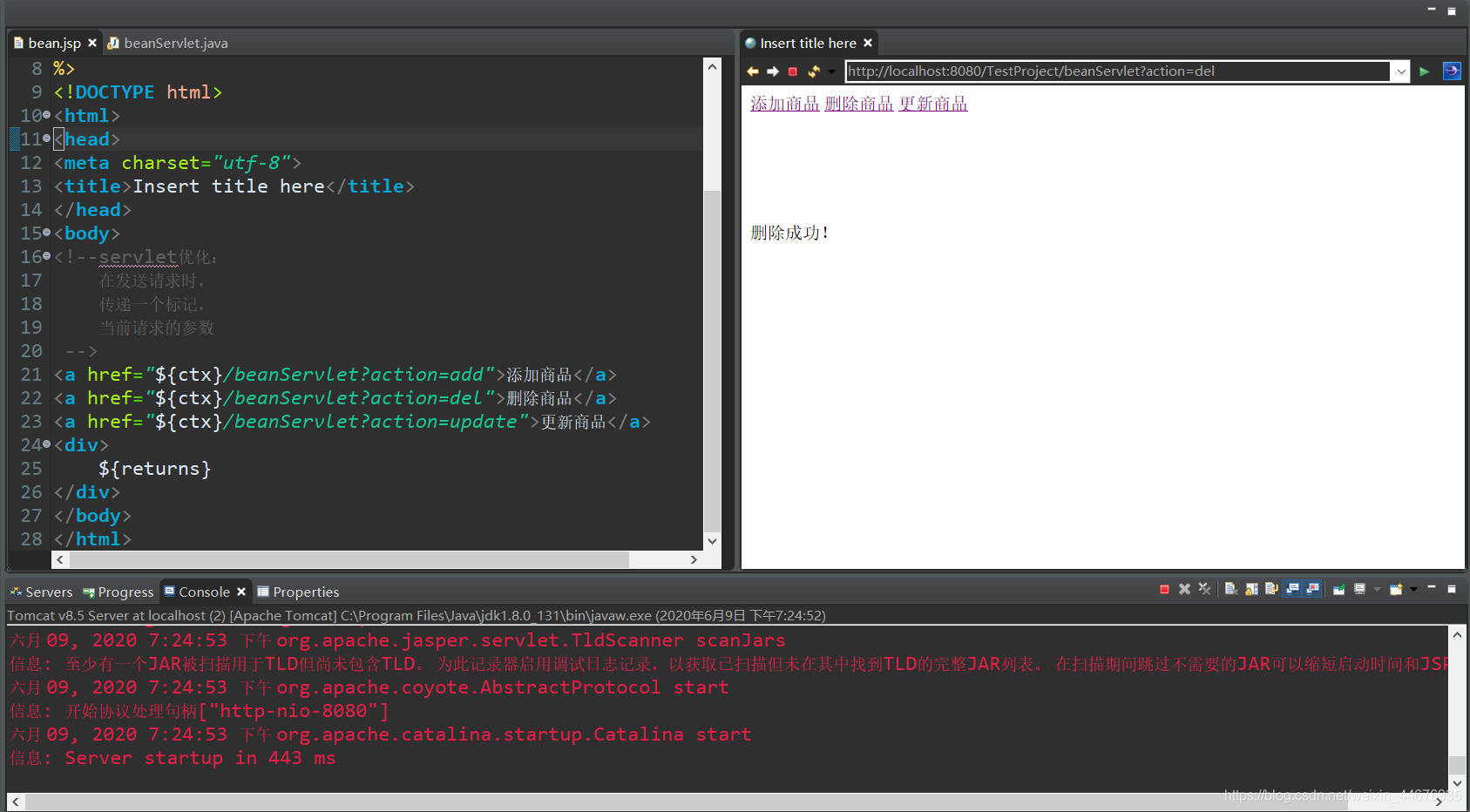Click the green Go to URL arrow

(1425, 71)
